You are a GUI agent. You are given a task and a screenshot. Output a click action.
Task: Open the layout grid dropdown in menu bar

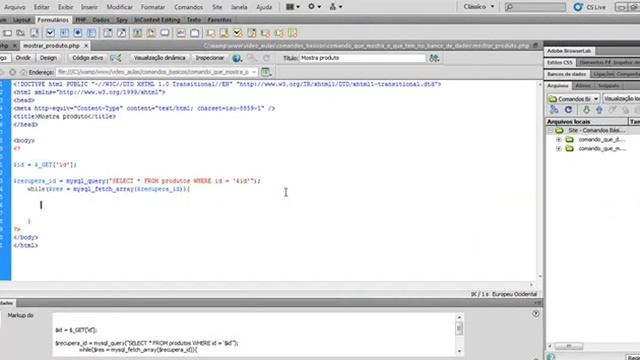click(293, 7)
